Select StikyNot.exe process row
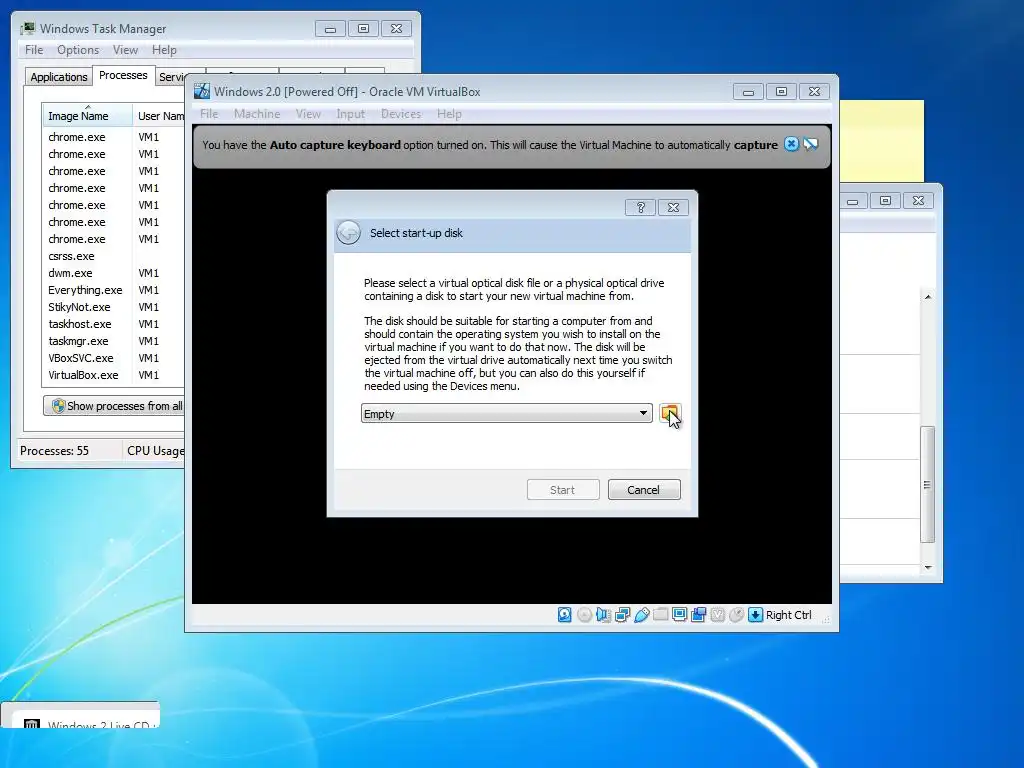The height and width of the screenshot is (768, 1024). 114,307
